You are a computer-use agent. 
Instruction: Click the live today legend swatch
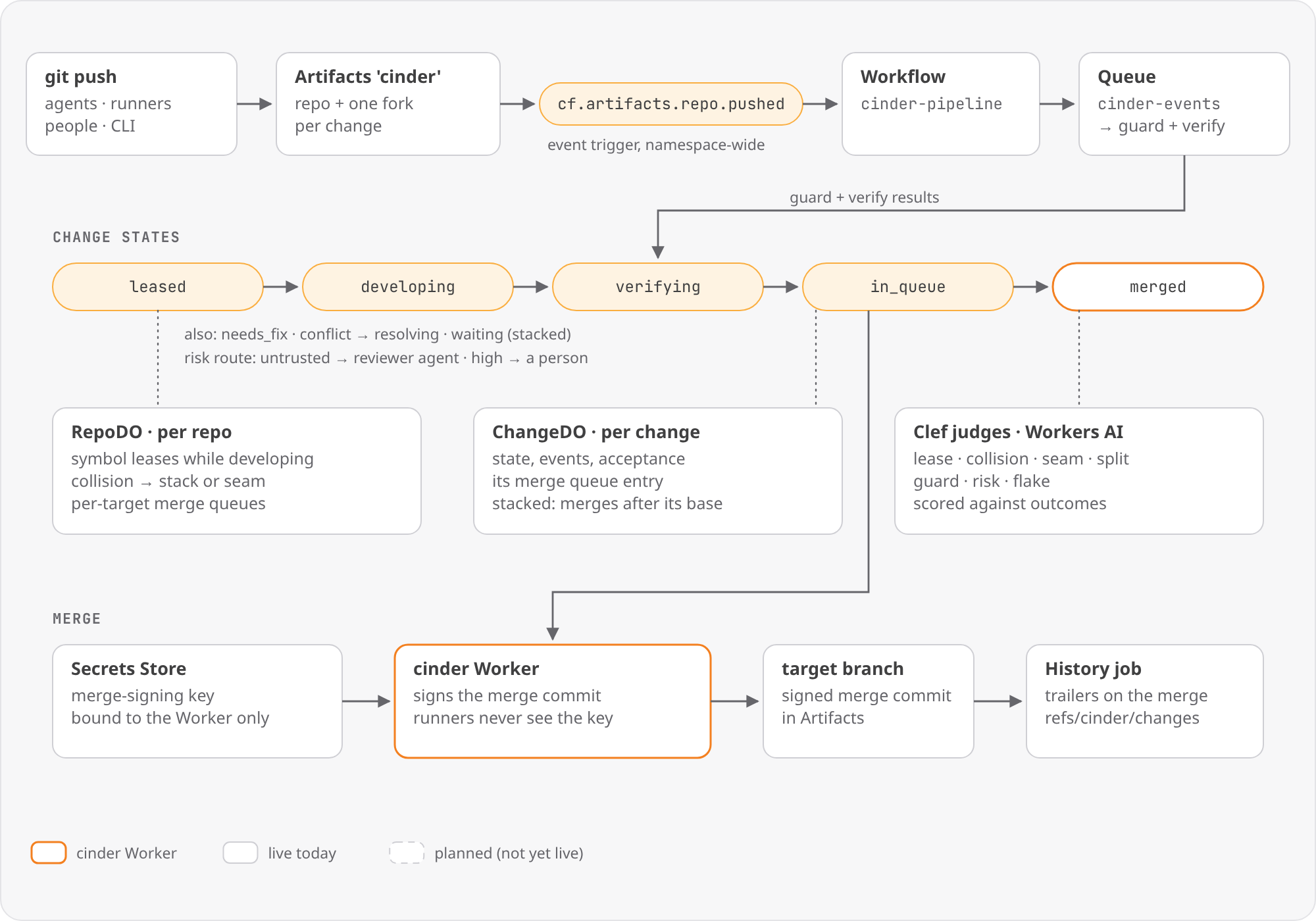coord(240,853)
